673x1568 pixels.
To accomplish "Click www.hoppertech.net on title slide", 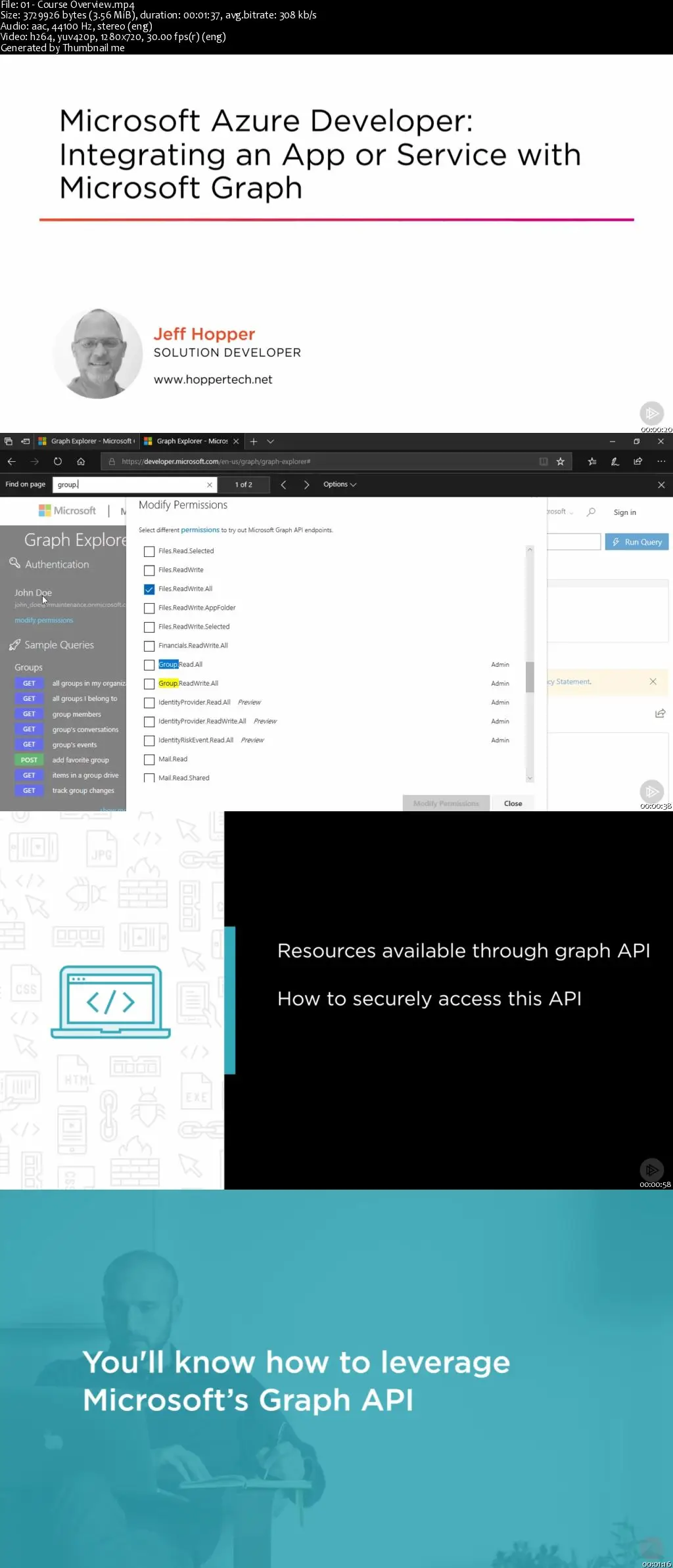I will pos(213,380).
